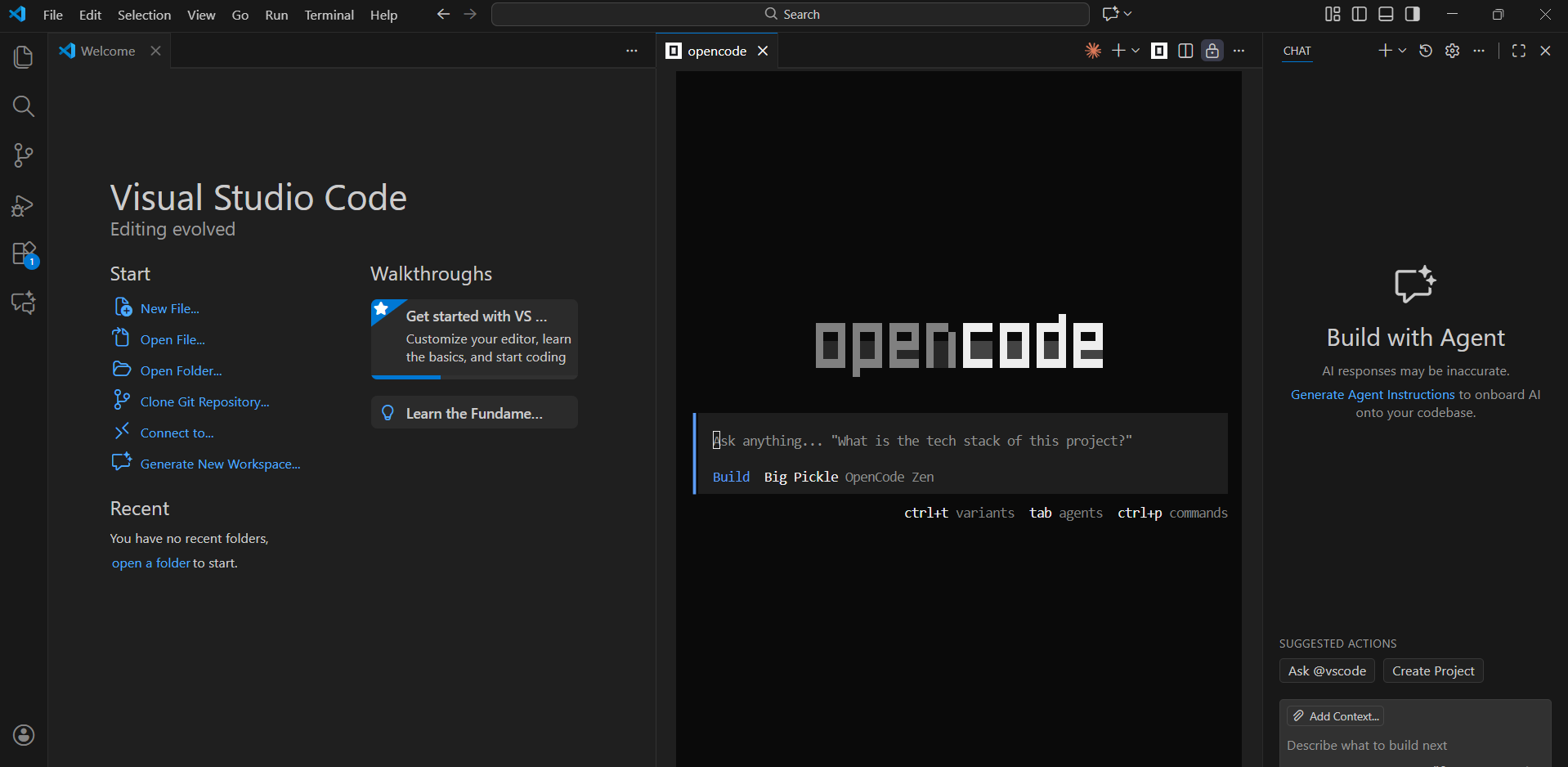Image resolution: width=1568 pixels, height=767 pixels.
Task: Go back with the navigation arrow
Action: [x=443, y=14]
